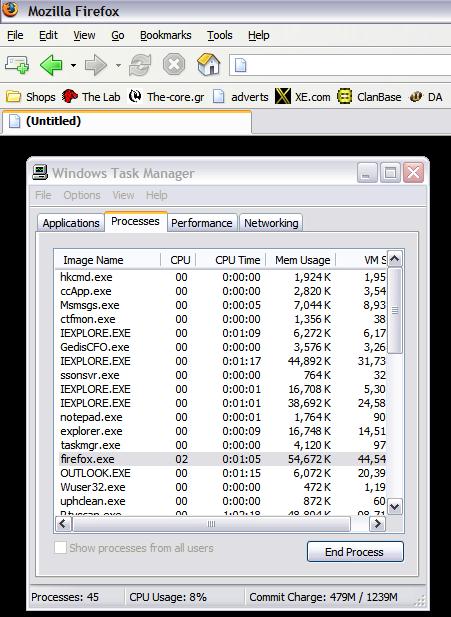Click the horizontal scrollbar thumb

211,524
